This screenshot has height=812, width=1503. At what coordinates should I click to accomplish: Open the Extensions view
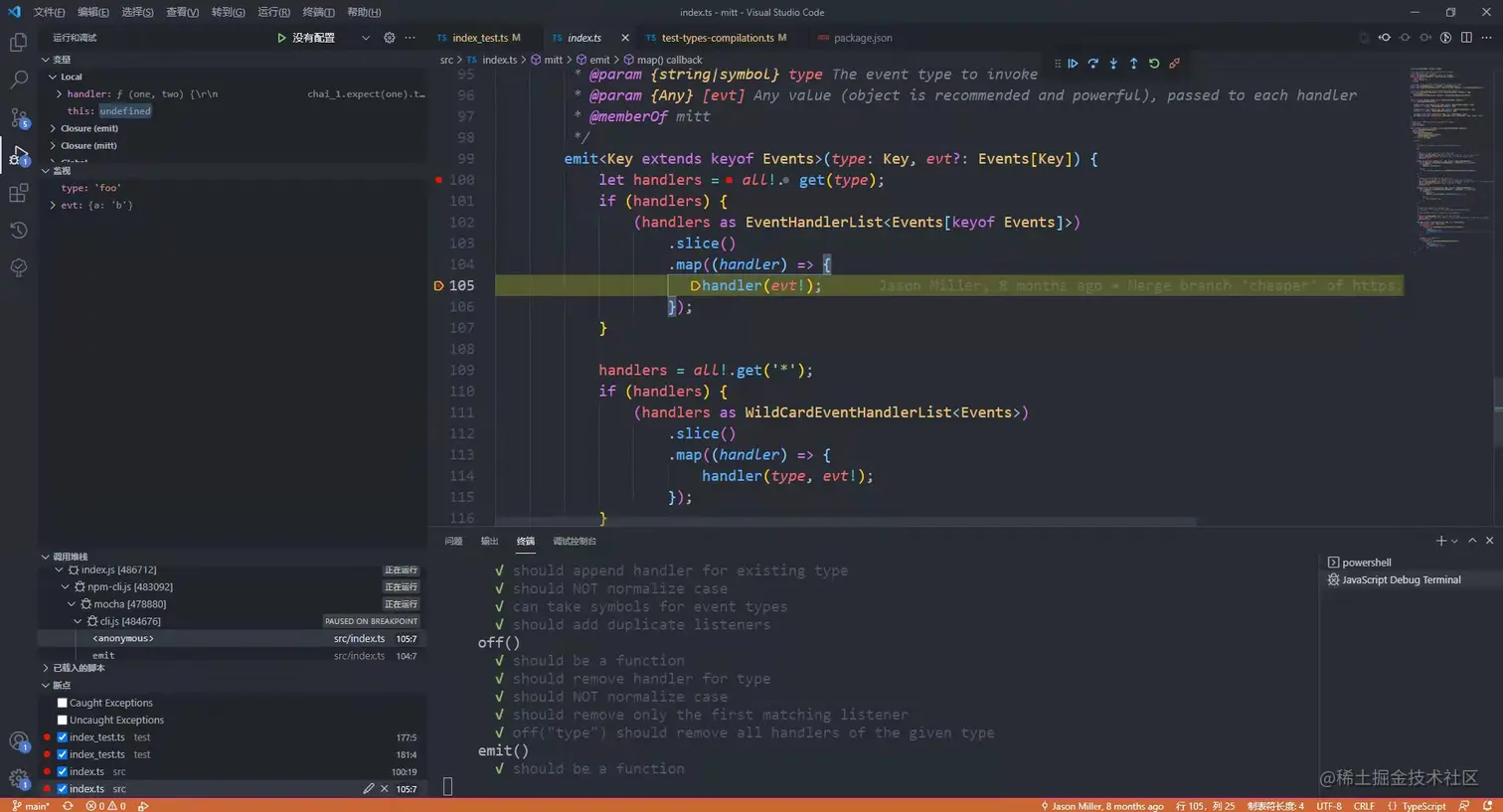[18, 193]
